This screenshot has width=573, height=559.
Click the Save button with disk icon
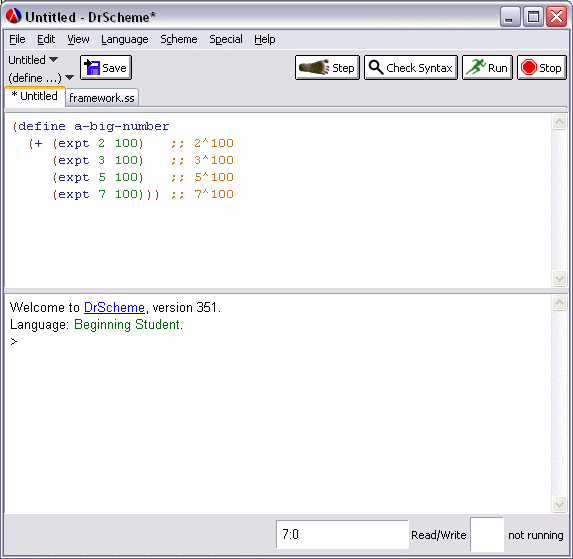pyautogui.click(x=106, y=68)
